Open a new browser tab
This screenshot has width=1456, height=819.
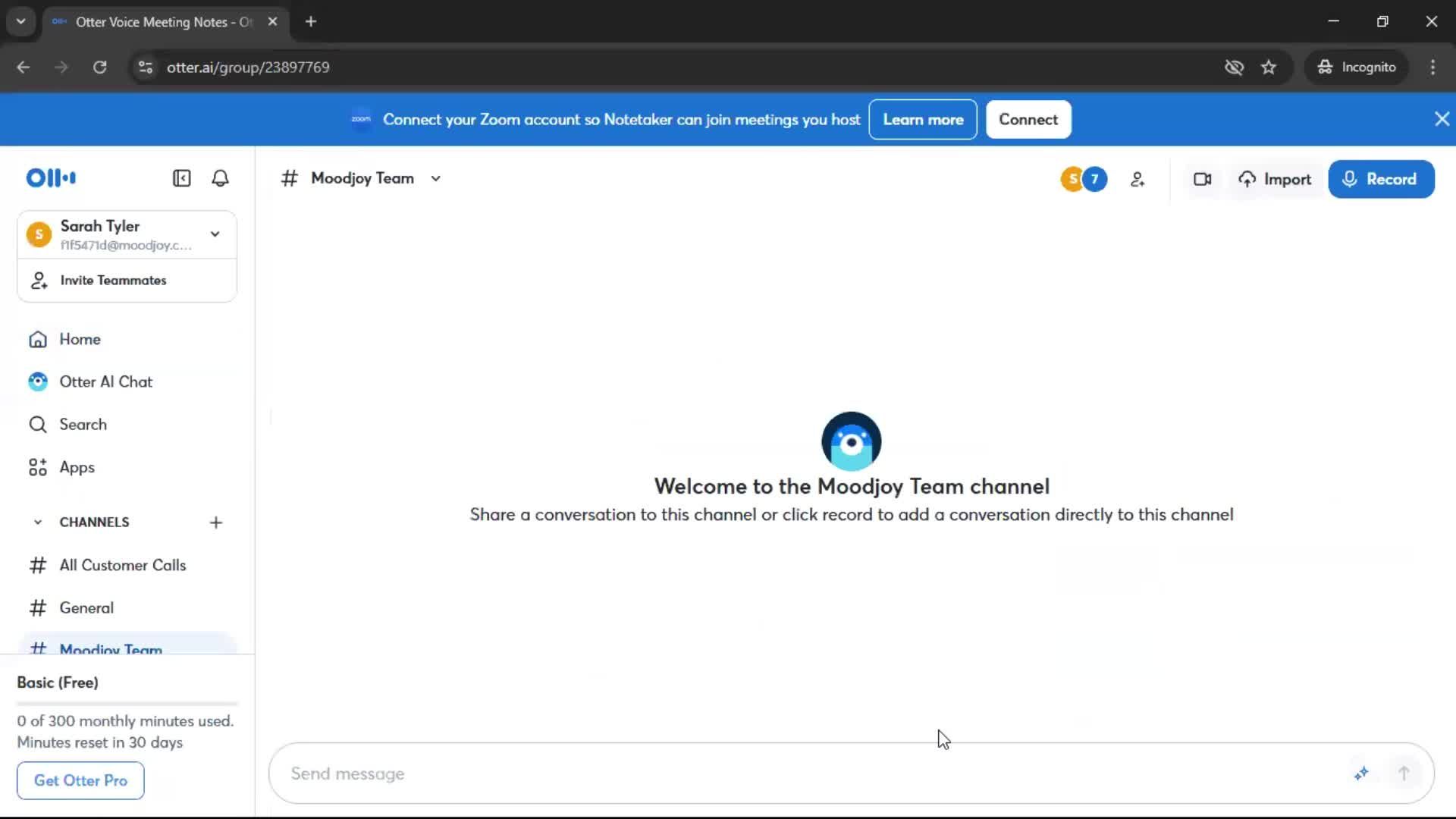[311, 22]
